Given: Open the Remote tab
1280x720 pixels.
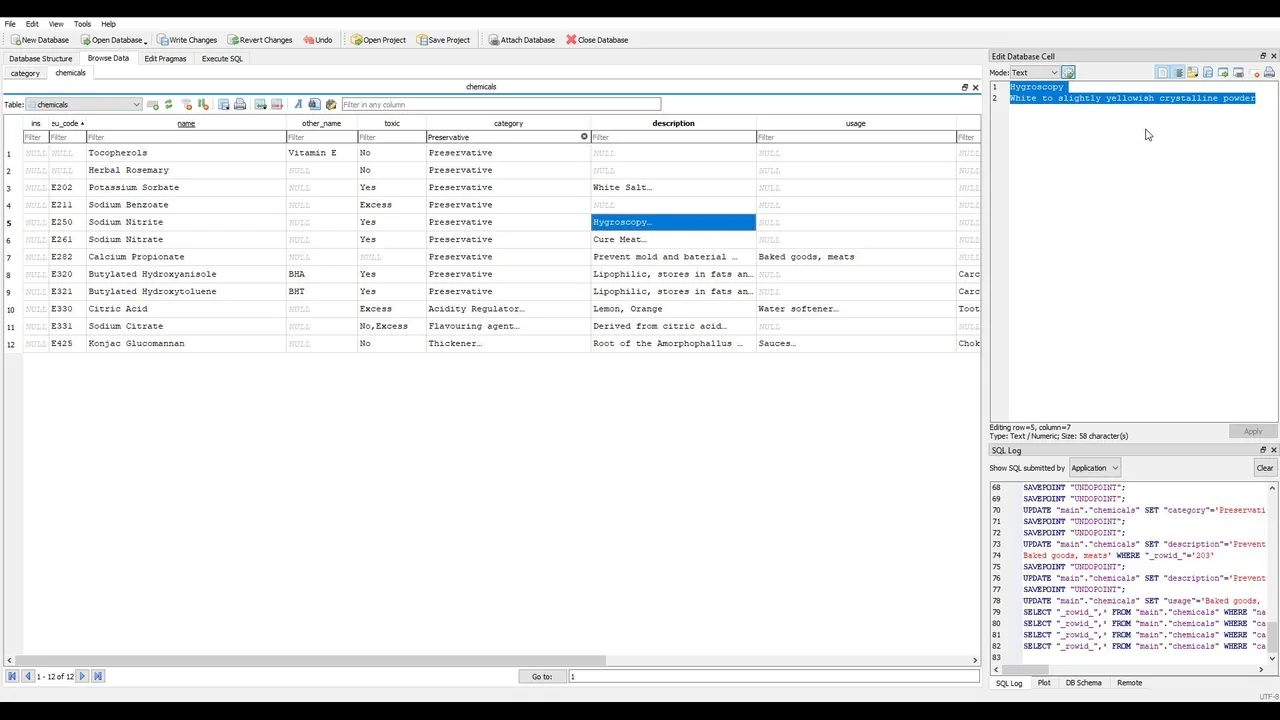Looking at the screenshot, I should click(1129, 683).
